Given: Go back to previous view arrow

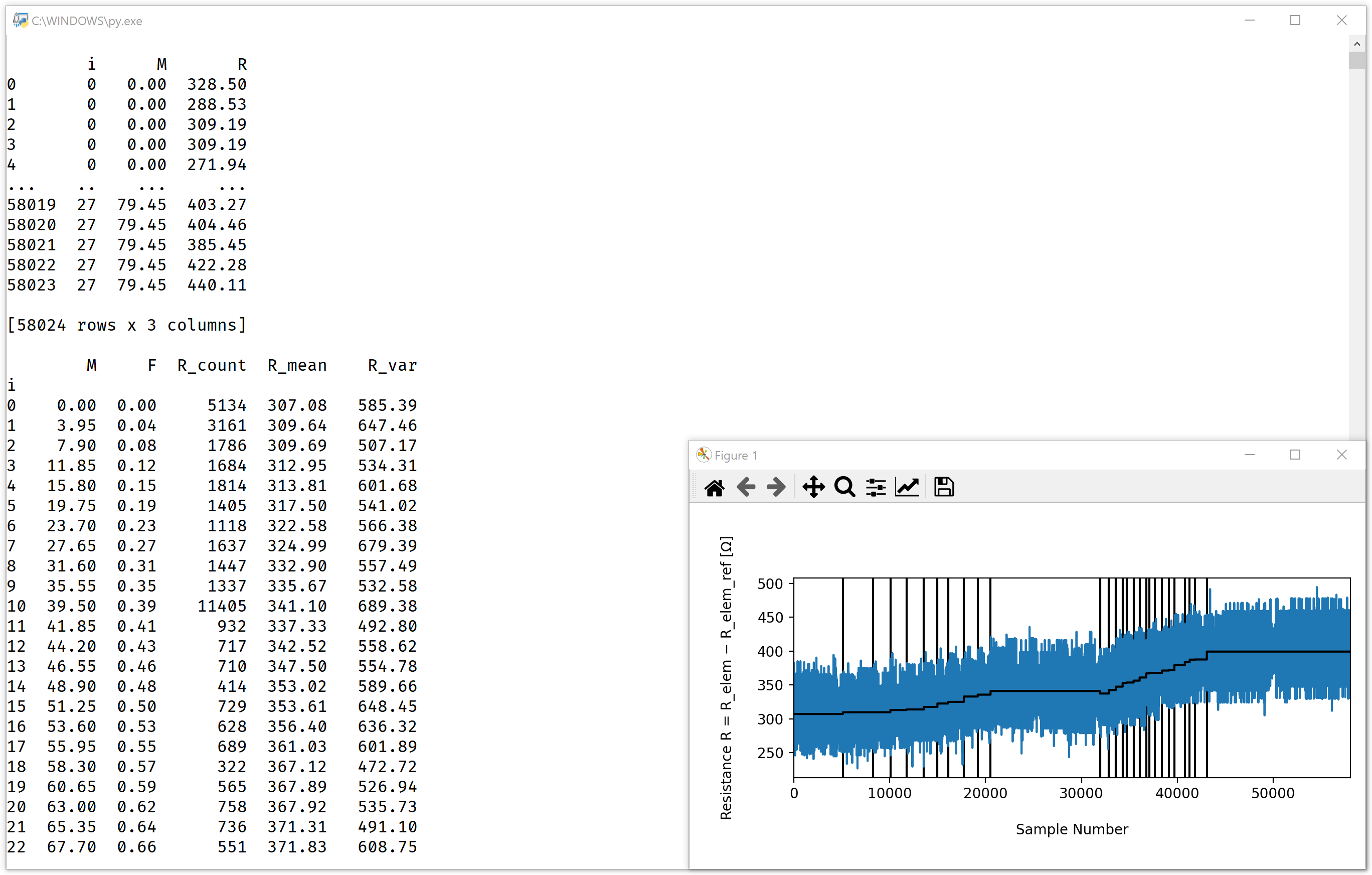Looking at the screenshot, I should pos(745,487).
